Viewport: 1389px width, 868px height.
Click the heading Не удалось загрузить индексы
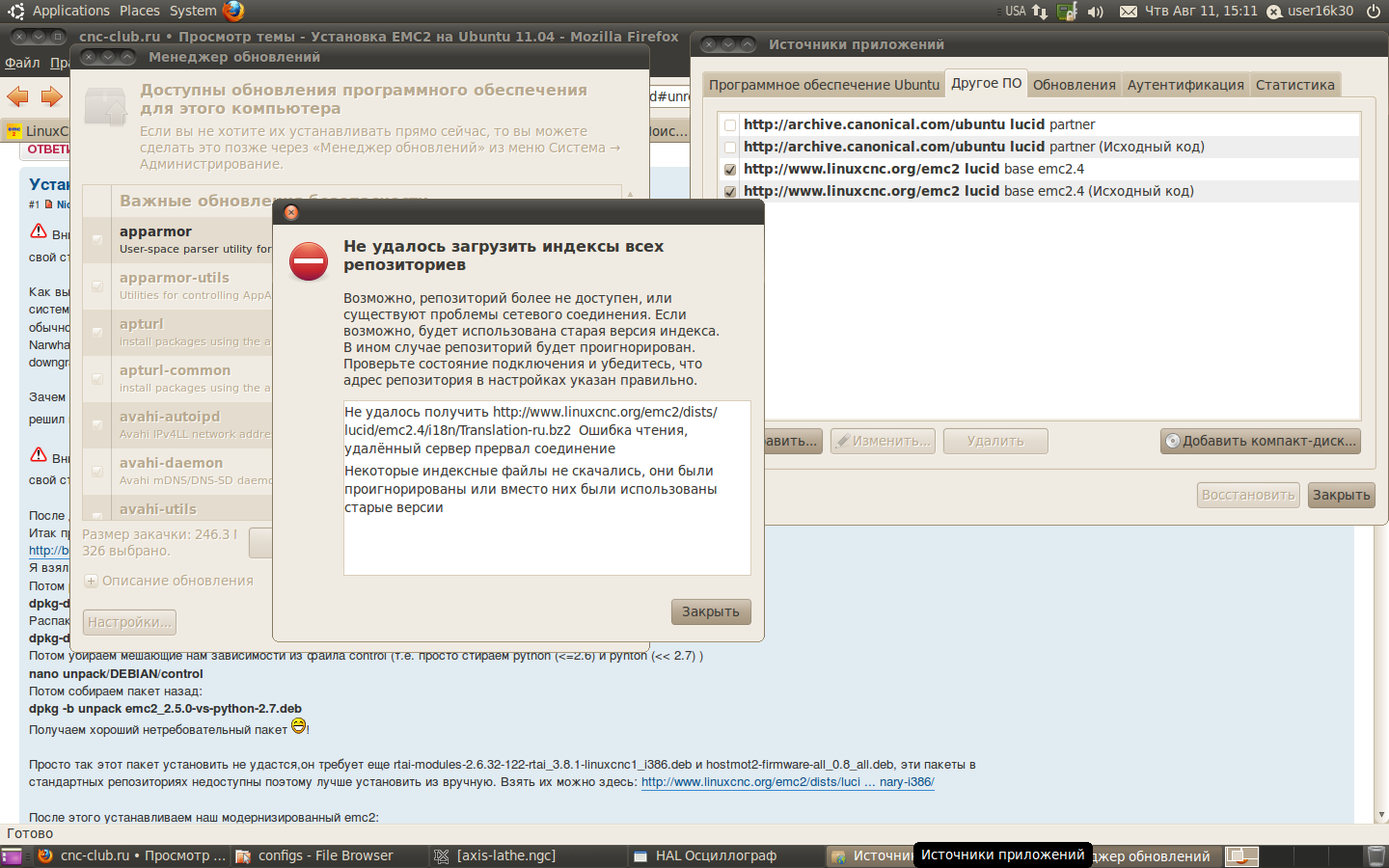504,256
